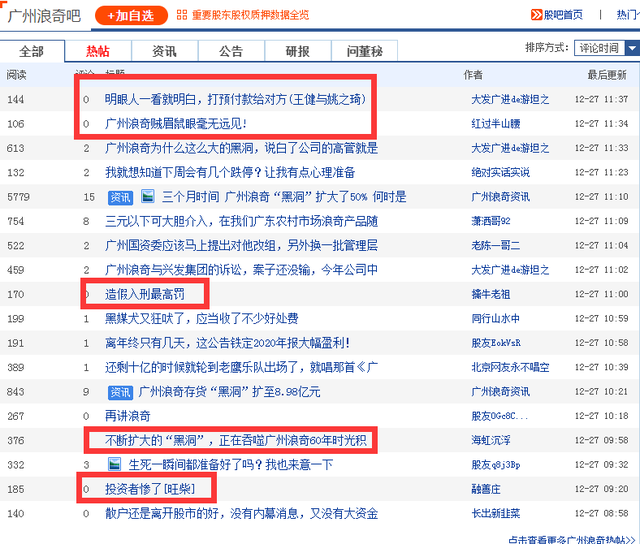The height and width of the screenshot is (544, 640).
Task: Open post 明眼人一看就明白，打预付款给对方
Action: coord(235,99)
